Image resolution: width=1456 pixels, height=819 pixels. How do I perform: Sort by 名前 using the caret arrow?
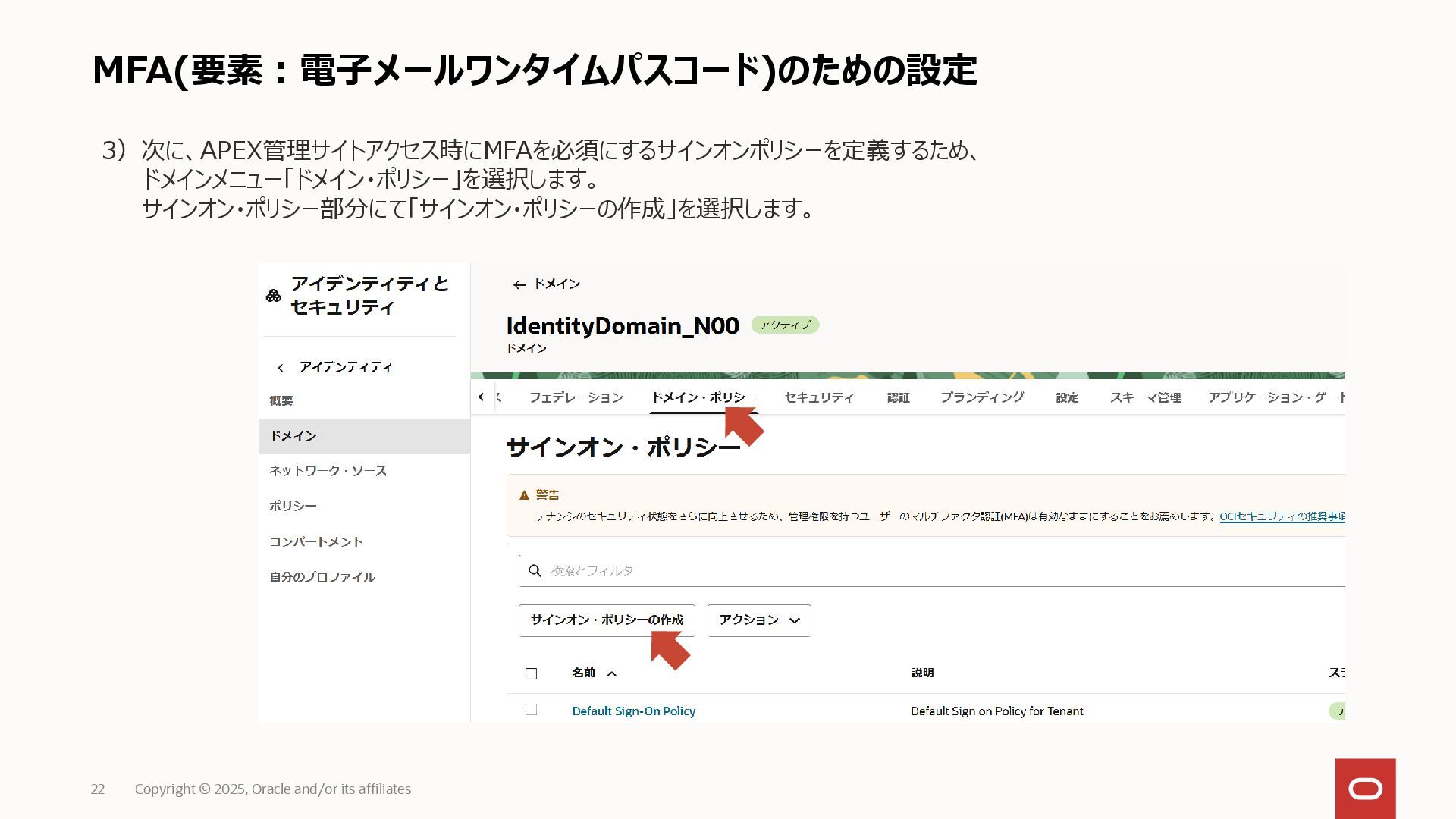click(612, 673)
